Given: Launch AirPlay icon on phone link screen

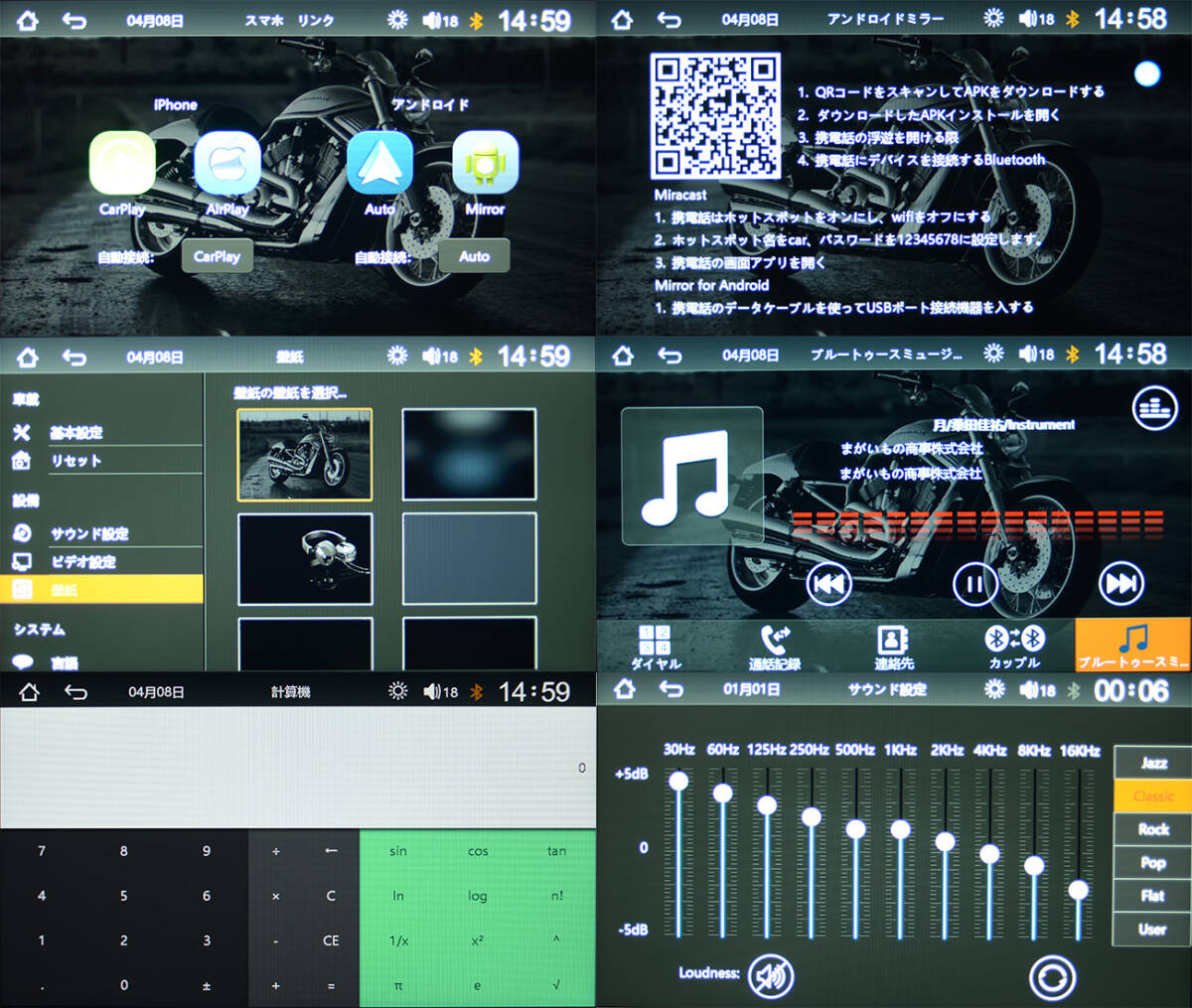Looking at the screenshot, I should pos(227,162).
